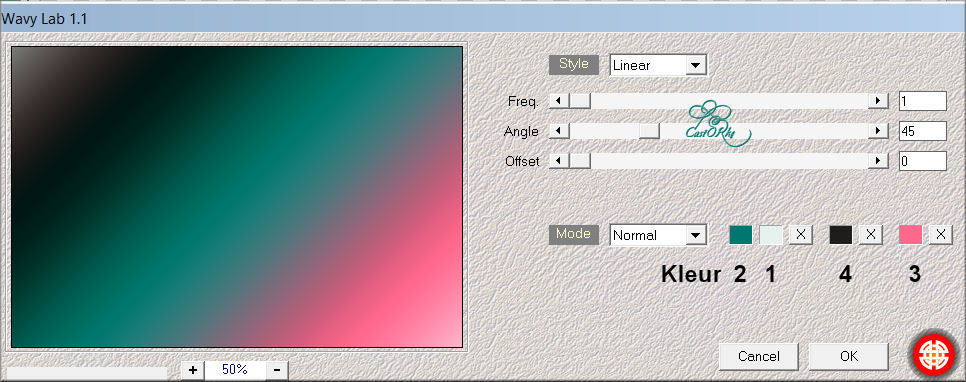Click left arrow of Angle slider

tap(559, 131)
